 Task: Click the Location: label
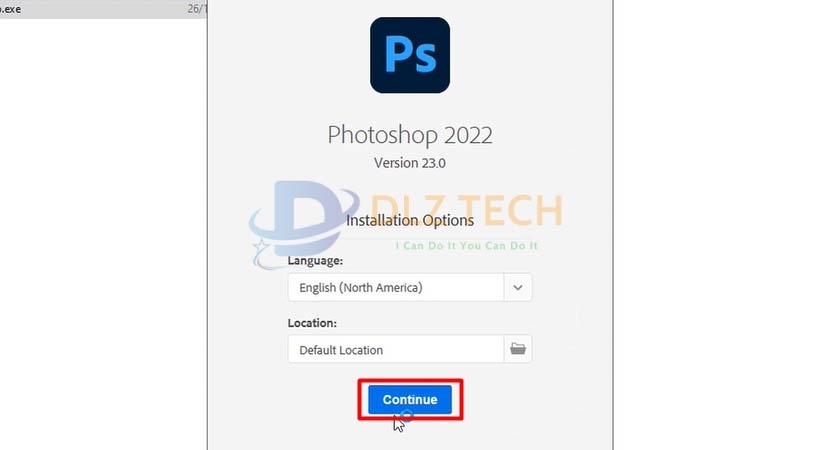tap(312, 323)
